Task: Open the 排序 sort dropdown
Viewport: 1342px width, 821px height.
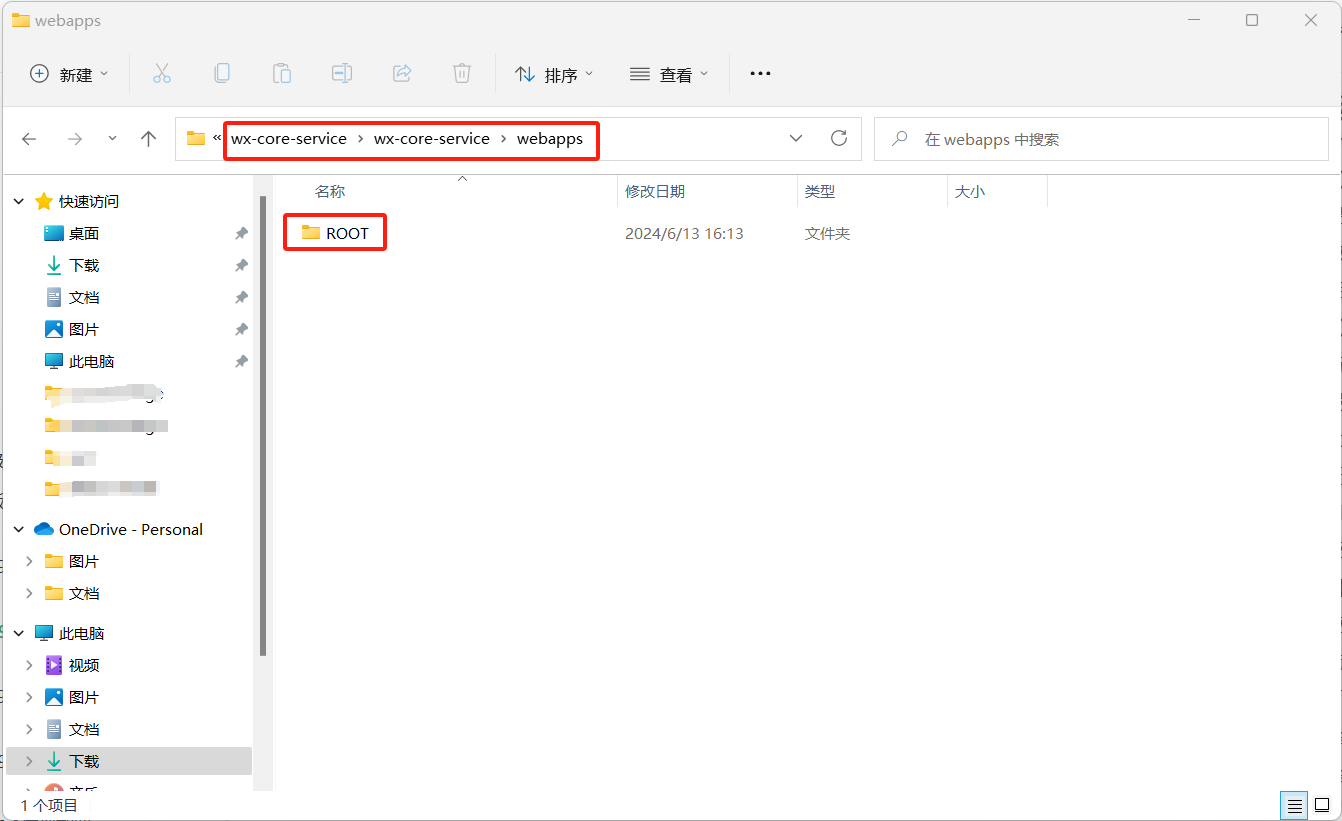Action: (x=554, y=74)
